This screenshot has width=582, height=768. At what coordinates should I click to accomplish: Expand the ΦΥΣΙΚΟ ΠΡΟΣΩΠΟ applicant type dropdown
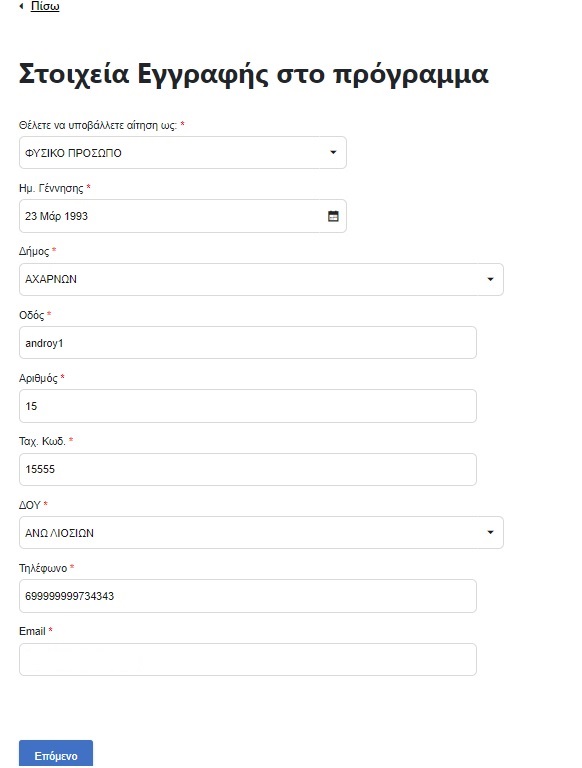coord(183,153)
